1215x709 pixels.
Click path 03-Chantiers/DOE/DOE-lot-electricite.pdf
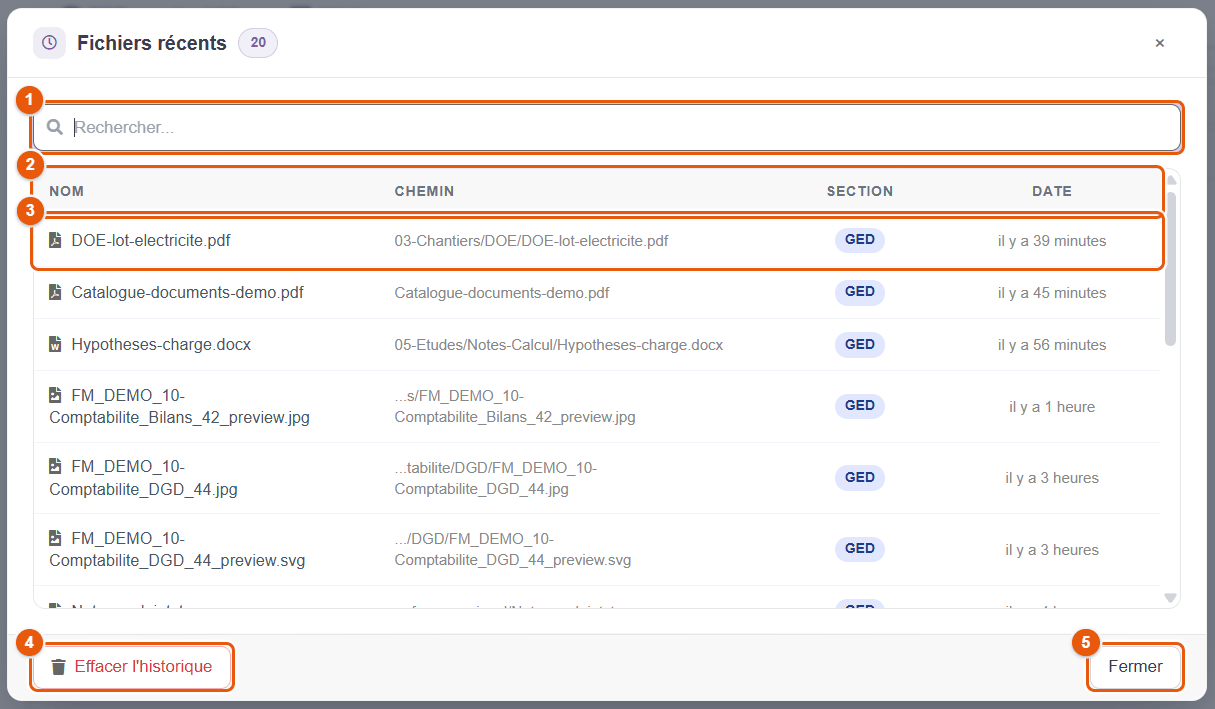tap(532, 241)
